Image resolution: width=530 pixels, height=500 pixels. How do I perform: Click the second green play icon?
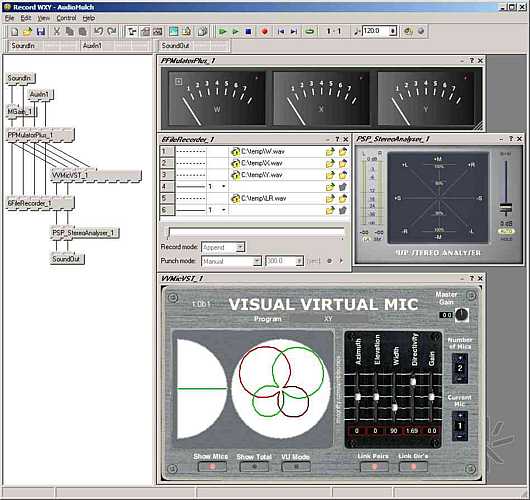point(235,32)
